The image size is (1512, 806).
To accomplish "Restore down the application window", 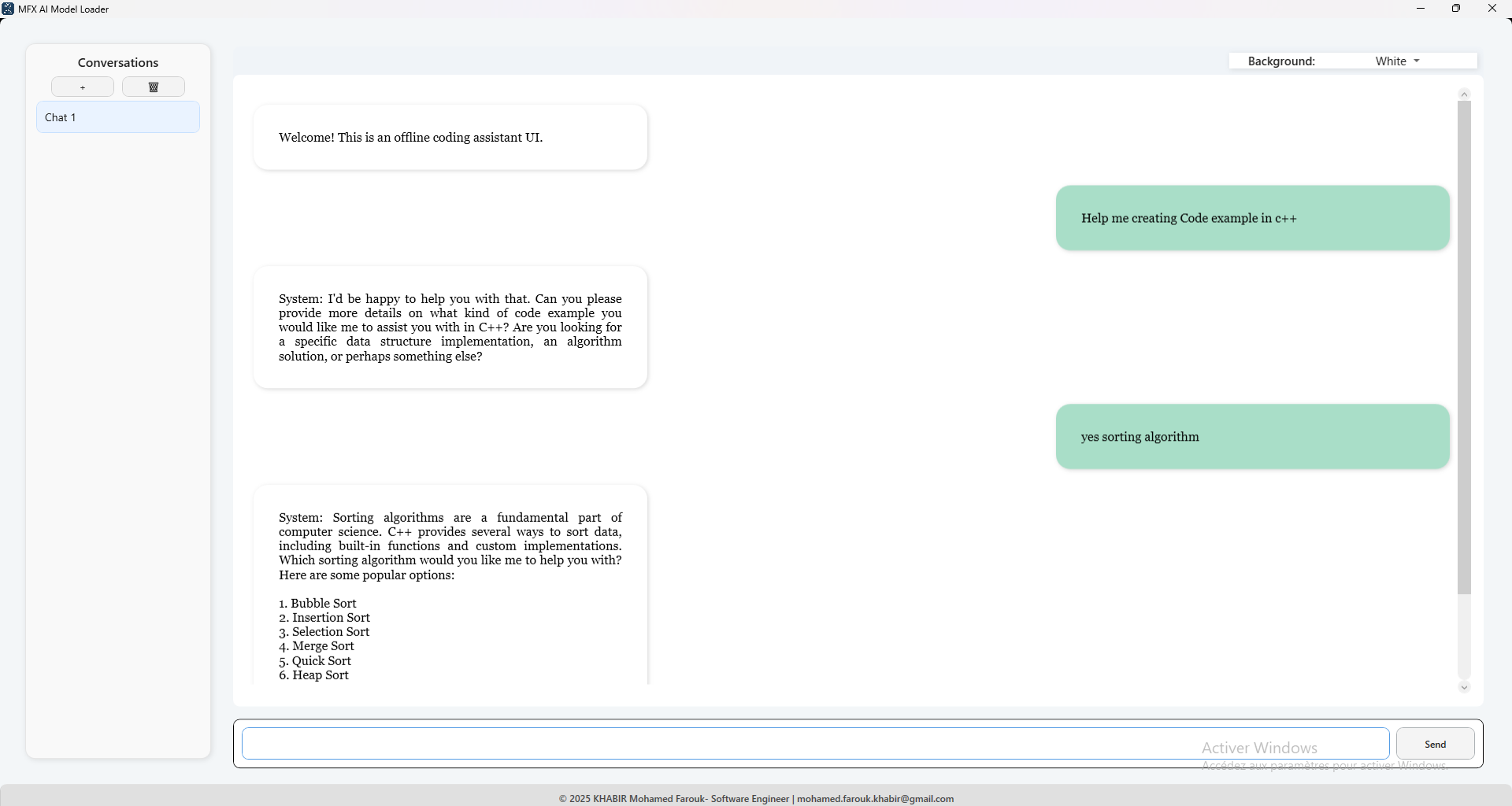I will 1456,9.
